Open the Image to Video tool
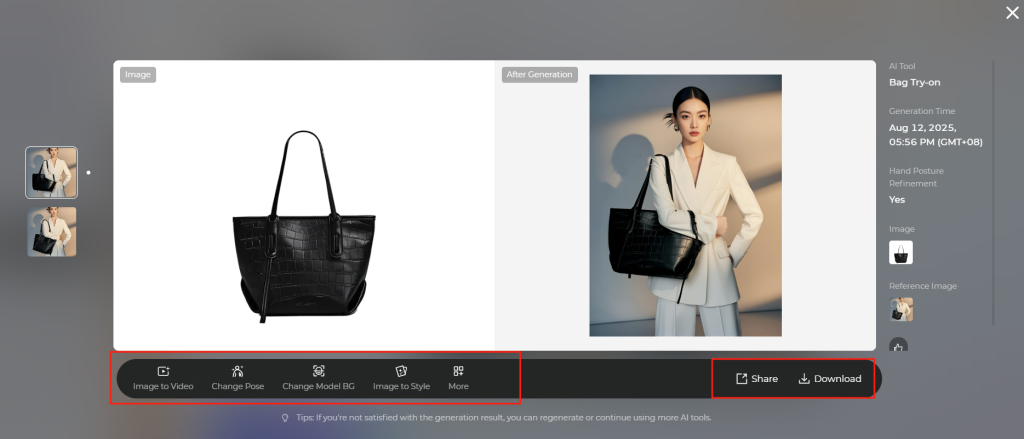 pyautogui.click(x=163, y=378)
